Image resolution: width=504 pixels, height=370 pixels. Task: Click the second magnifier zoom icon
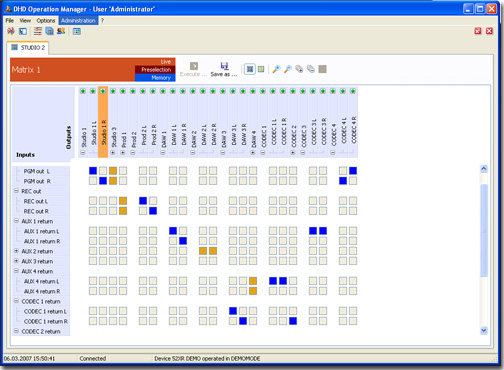click(288, 69)
